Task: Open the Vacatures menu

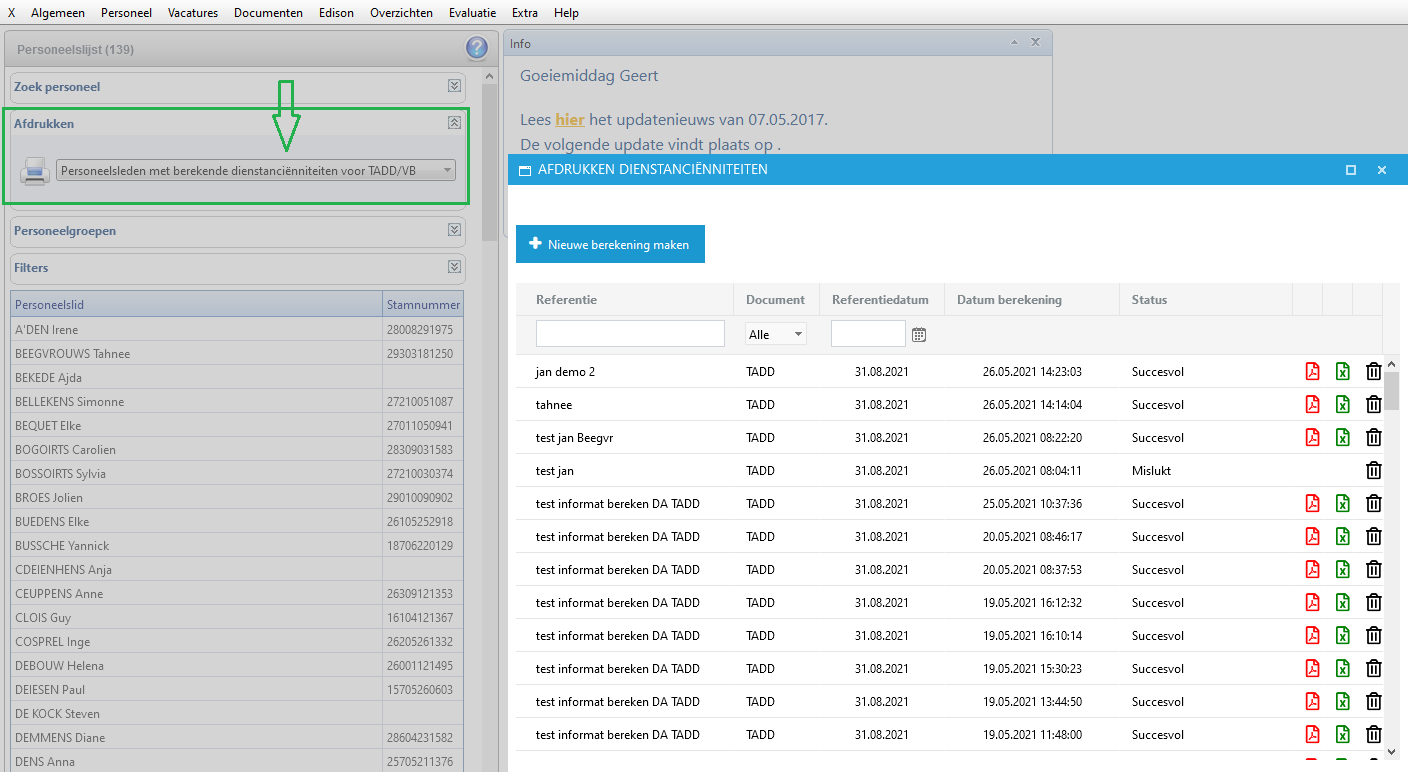Action: [193, 13]
